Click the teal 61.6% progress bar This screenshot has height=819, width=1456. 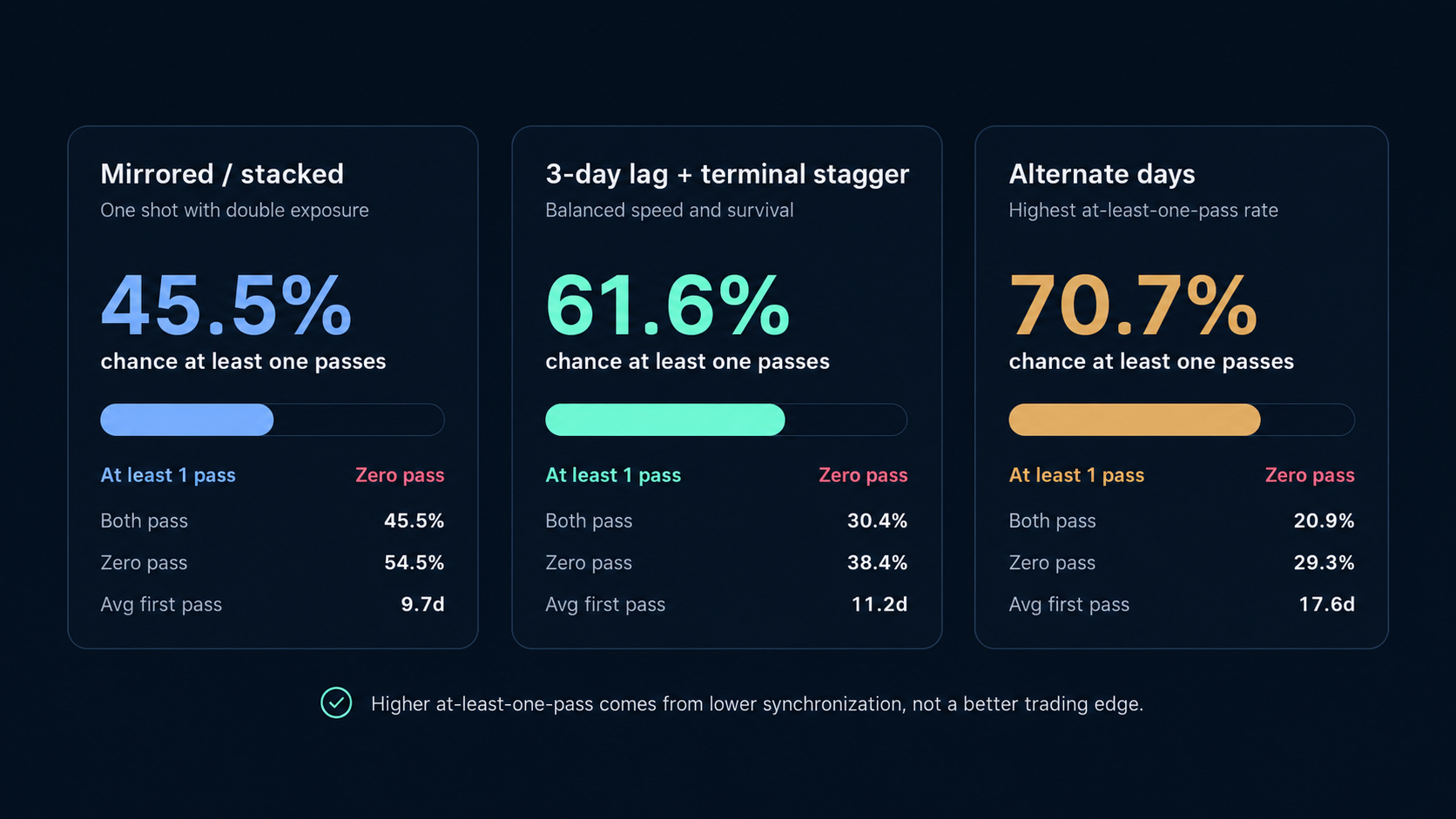[726, 420]
